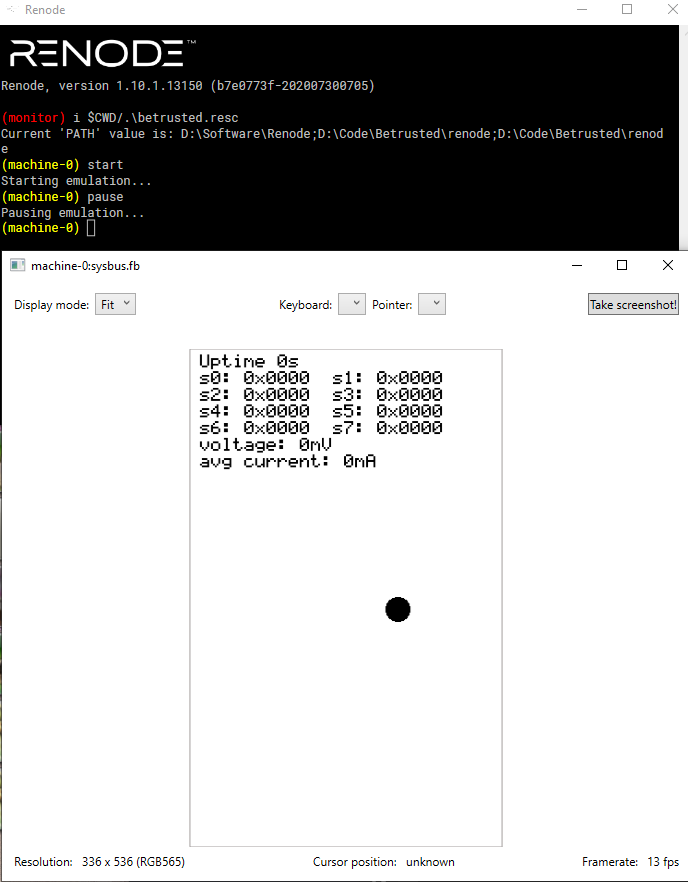Click the Cursor position unknown status
Screen dimensions: 688x882
tap(384, 862)
